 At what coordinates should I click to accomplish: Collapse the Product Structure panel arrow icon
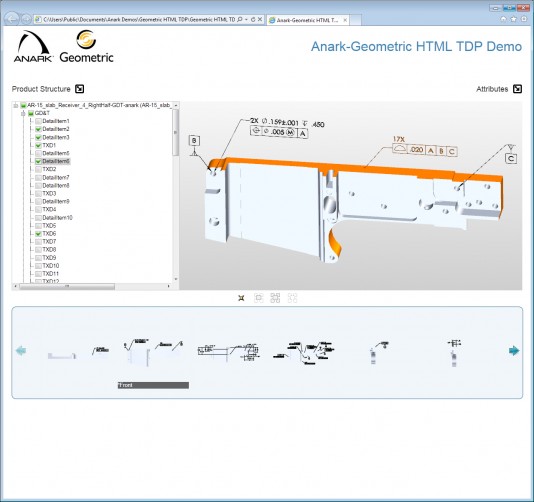[79, 89]
